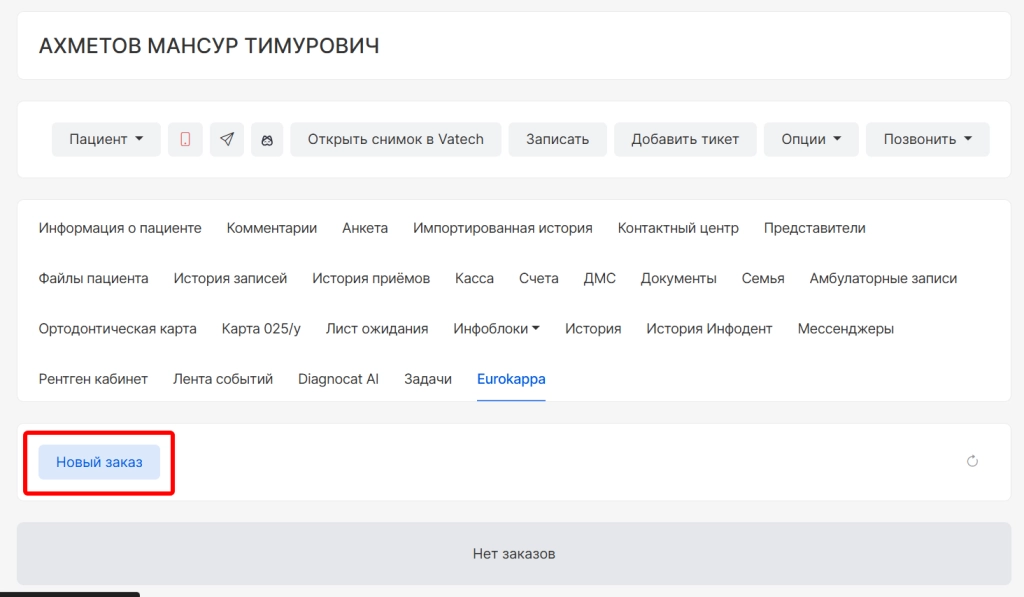1024x597 pixels.
Task: Click the red mobile phone icon button
Action: click(x=185, y=140)
